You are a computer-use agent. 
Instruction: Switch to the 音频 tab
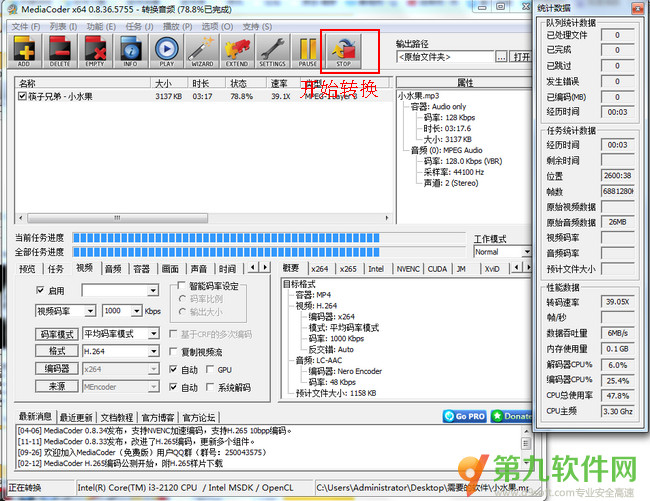point(113,269)
